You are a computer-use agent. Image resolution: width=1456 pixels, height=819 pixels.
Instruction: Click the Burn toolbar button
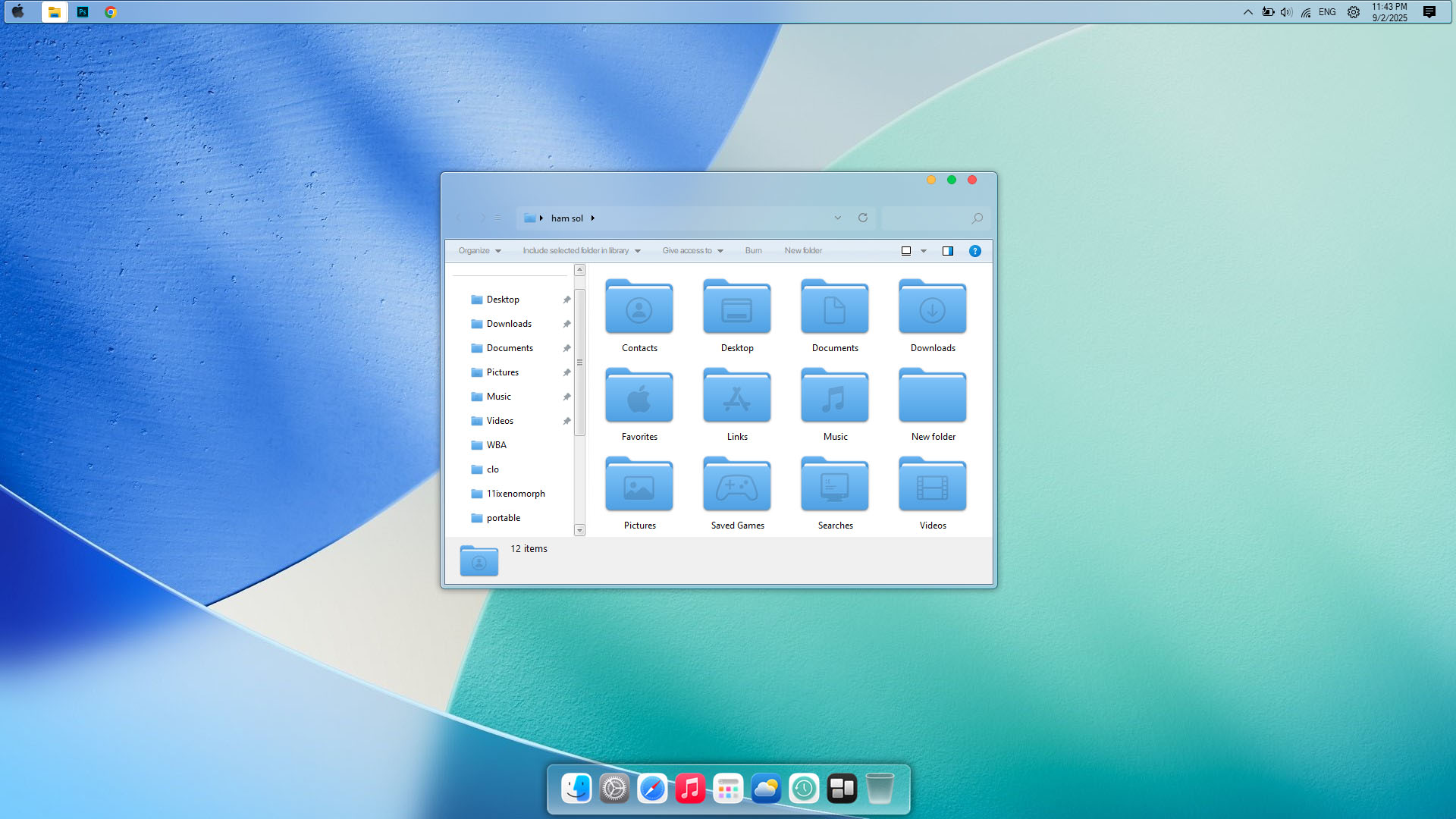753,251
